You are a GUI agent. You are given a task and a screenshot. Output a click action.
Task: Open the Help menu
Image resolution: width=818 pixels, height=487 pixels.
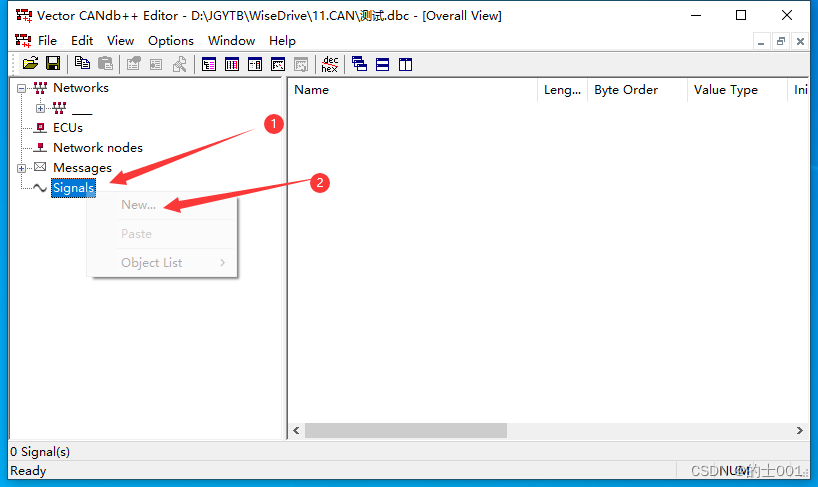[282, 41]
